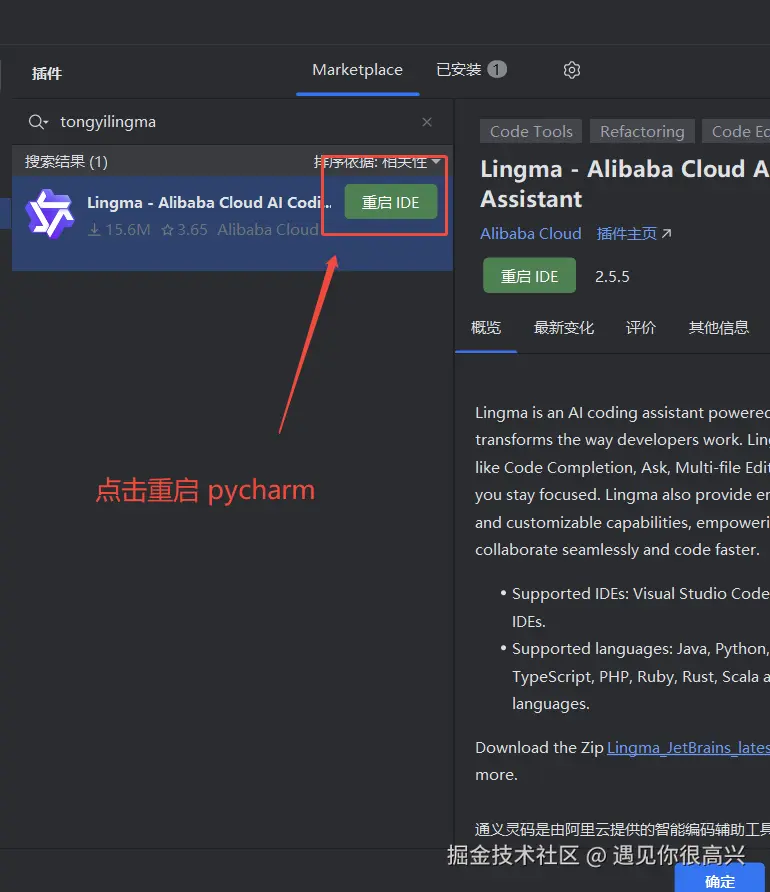770x892 pixels.
Task: Click the 15.6M downloads count
Action: [119, 229]
